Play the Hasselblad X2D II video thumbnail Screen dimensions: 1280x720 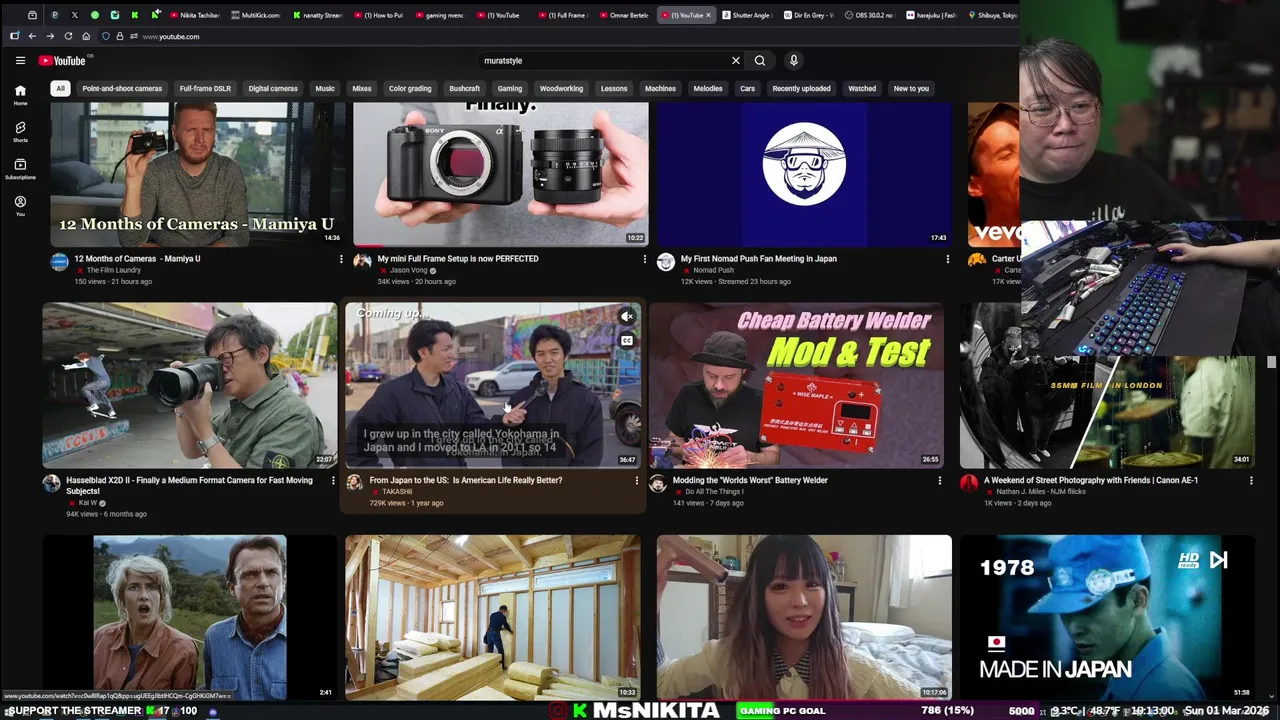[190, 385]
